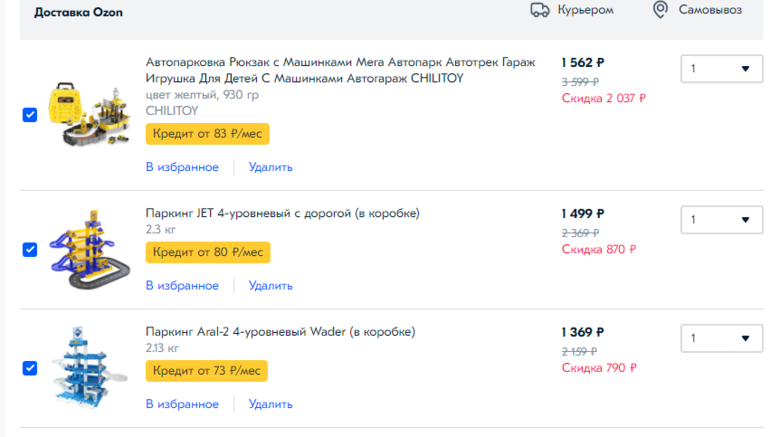Viewport: 770px width, 437px height.
Task: Uncheck the CHILITOY autoparking item checkbox
Action: pyautogui.click(x=29, y=114)
